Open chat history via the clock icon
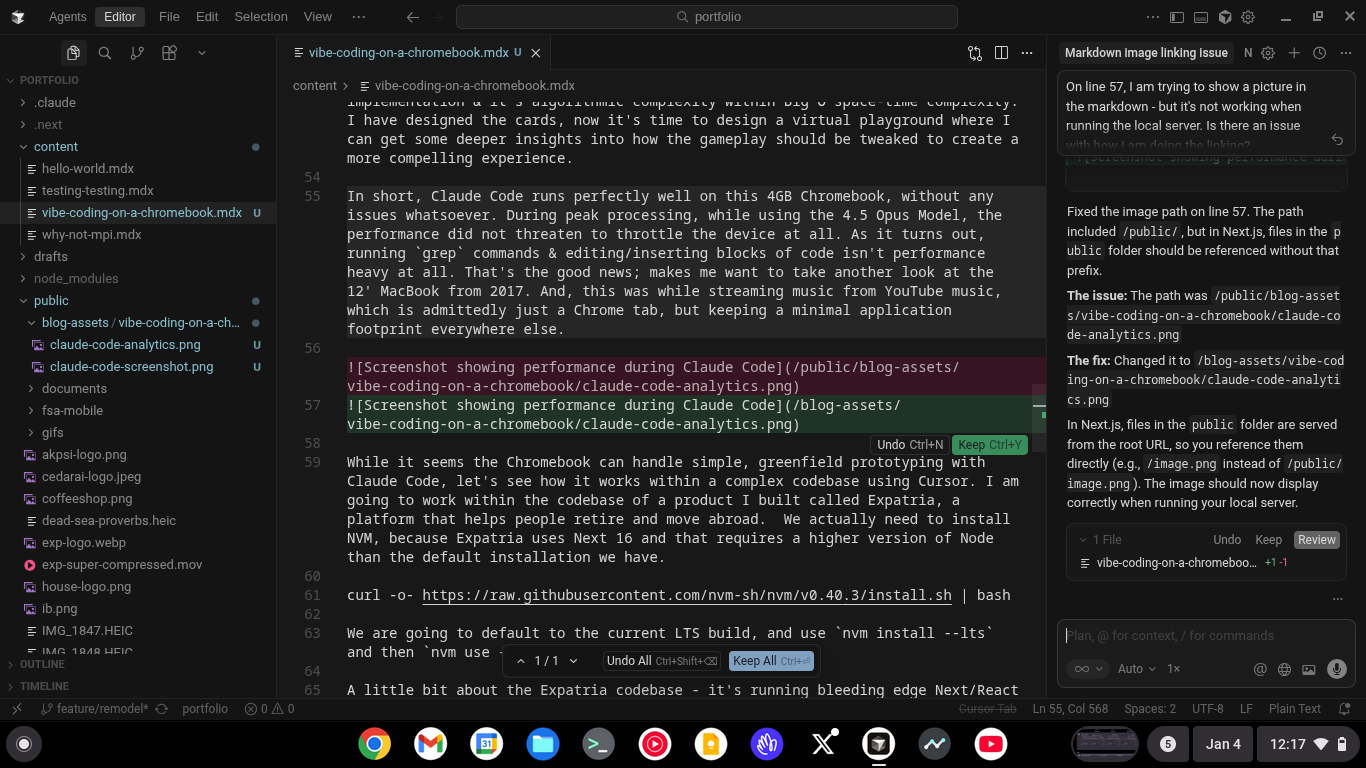This screenshot has width=1366, height=768. pos(1318,52)
